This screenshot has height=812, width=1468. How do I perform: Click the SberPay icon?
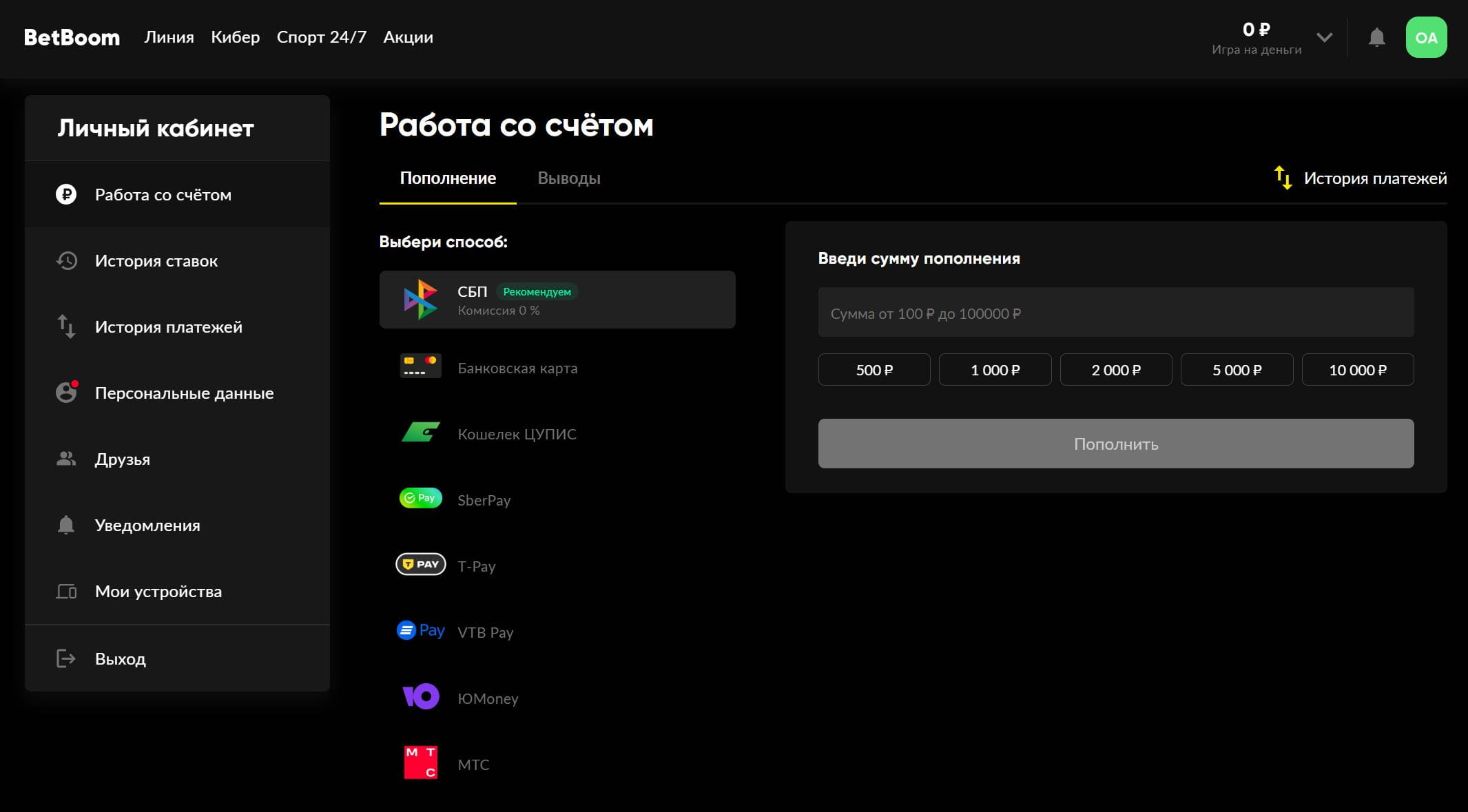[x=420, y=498]
